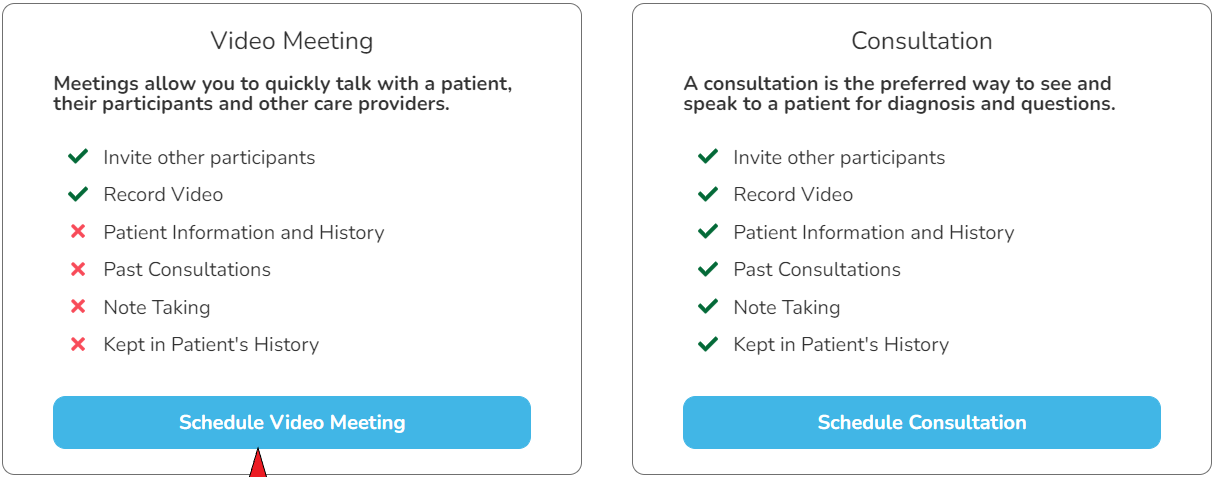The image size is (1215, 477).
Task: Click red X beside Video Meeting's Kept in Patient's History
Action: pos(78,344)
